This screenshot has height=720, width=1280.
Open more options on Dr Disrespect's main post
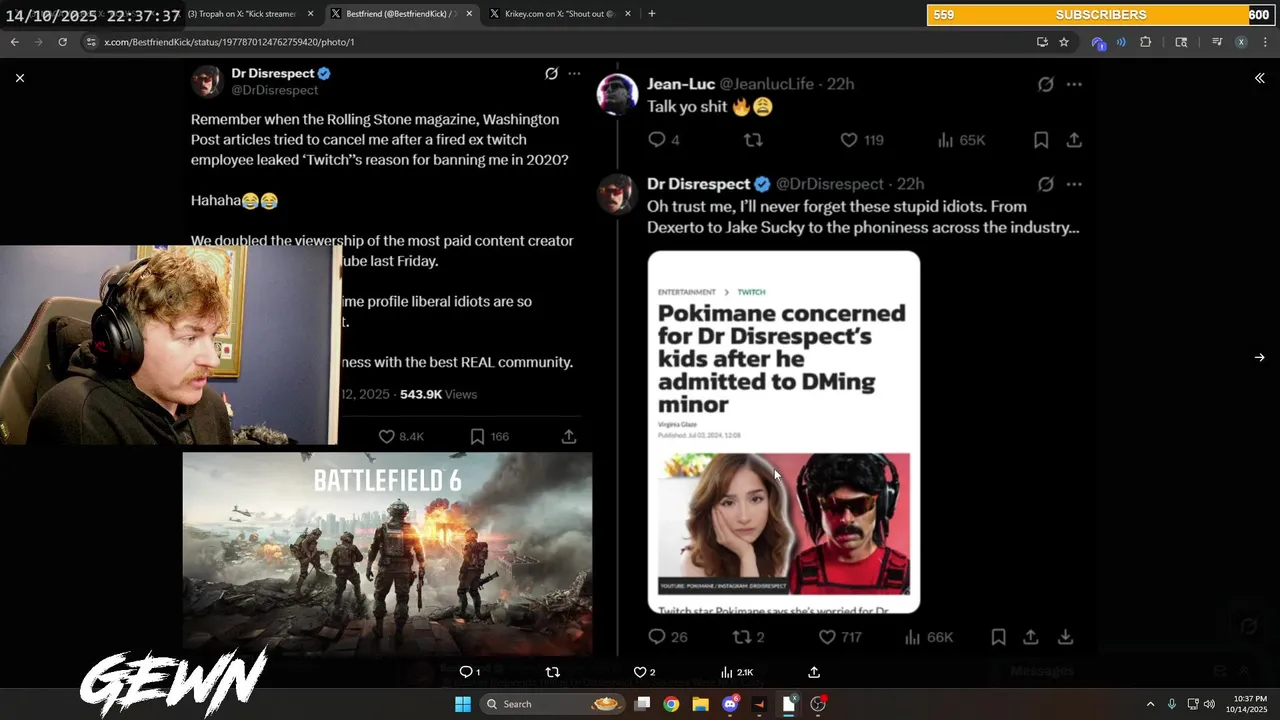574,74
